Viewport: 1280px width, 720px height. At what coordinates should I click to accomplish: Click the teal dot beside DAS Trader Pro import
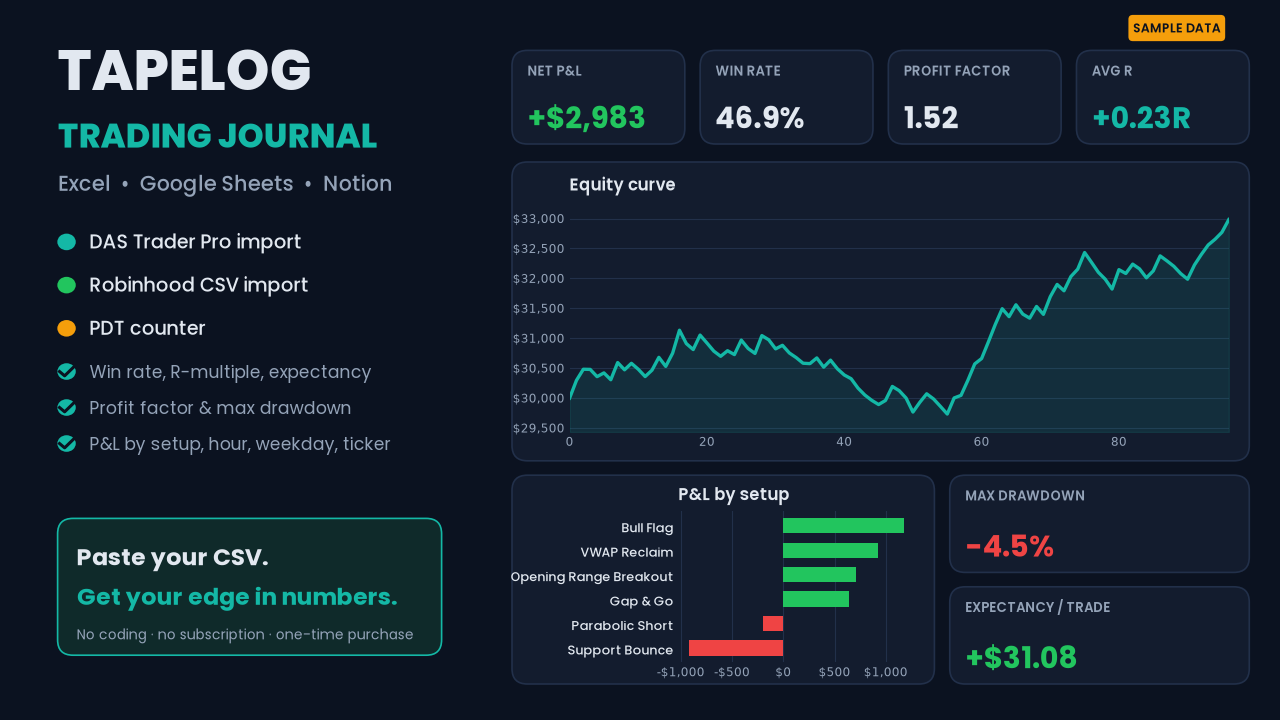67,242
